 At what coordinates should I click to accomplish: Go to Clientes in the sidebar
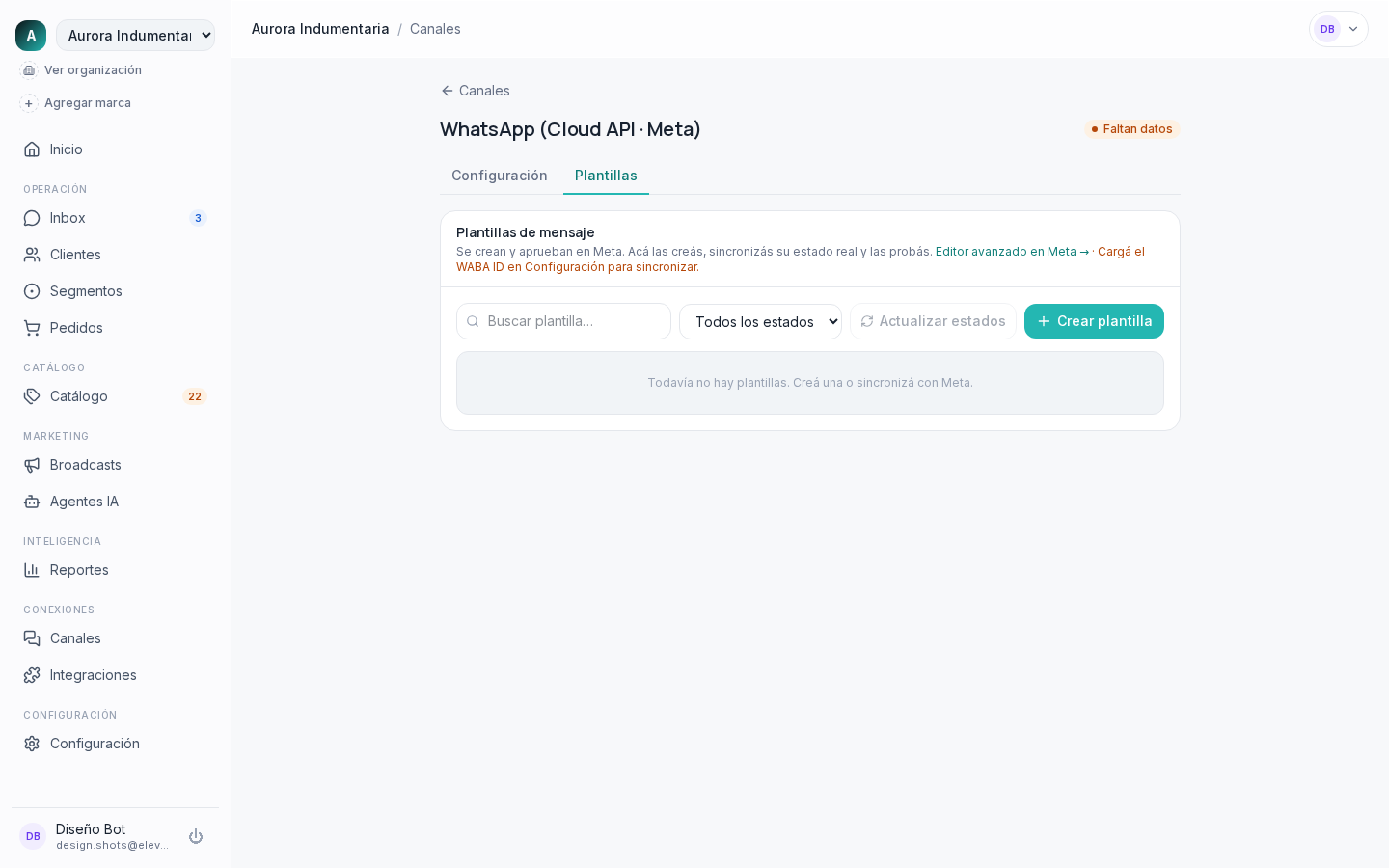click(x=116, y=255)
